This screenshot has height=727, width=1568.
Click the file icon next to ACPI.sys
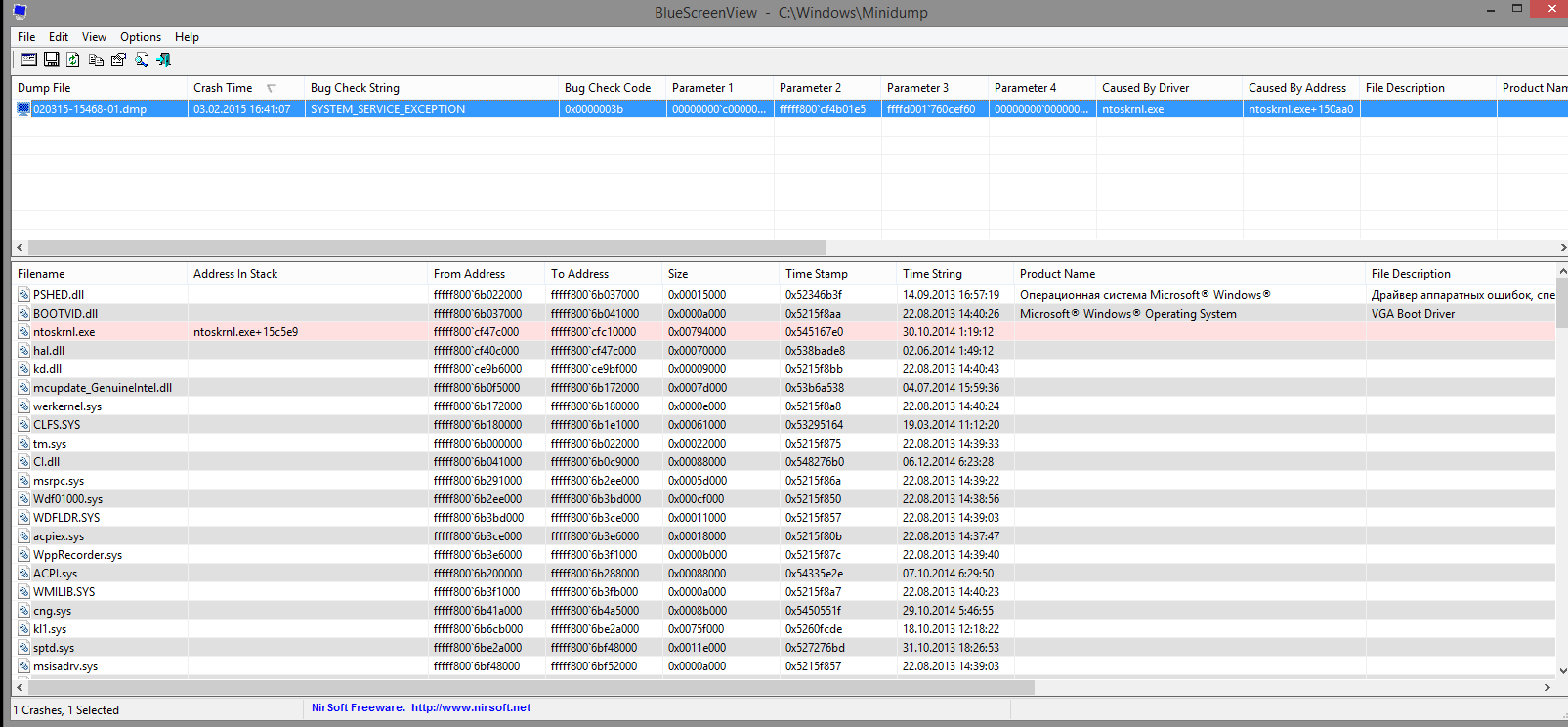click(x=23, y=574)
